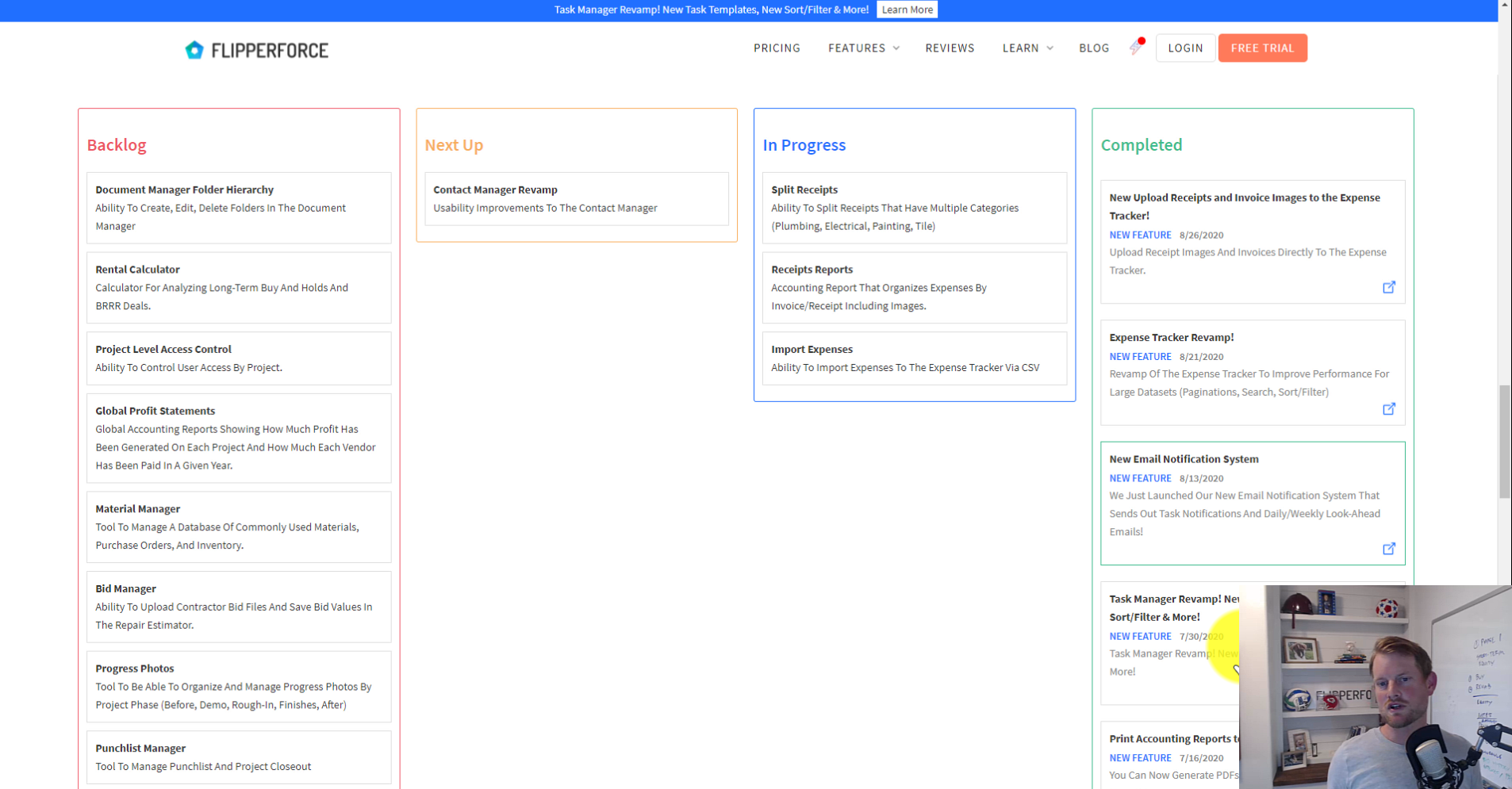Click the Split Receipts card title
The height and width of the screenshot is (789, 1512).
click(x=804, y=190)
